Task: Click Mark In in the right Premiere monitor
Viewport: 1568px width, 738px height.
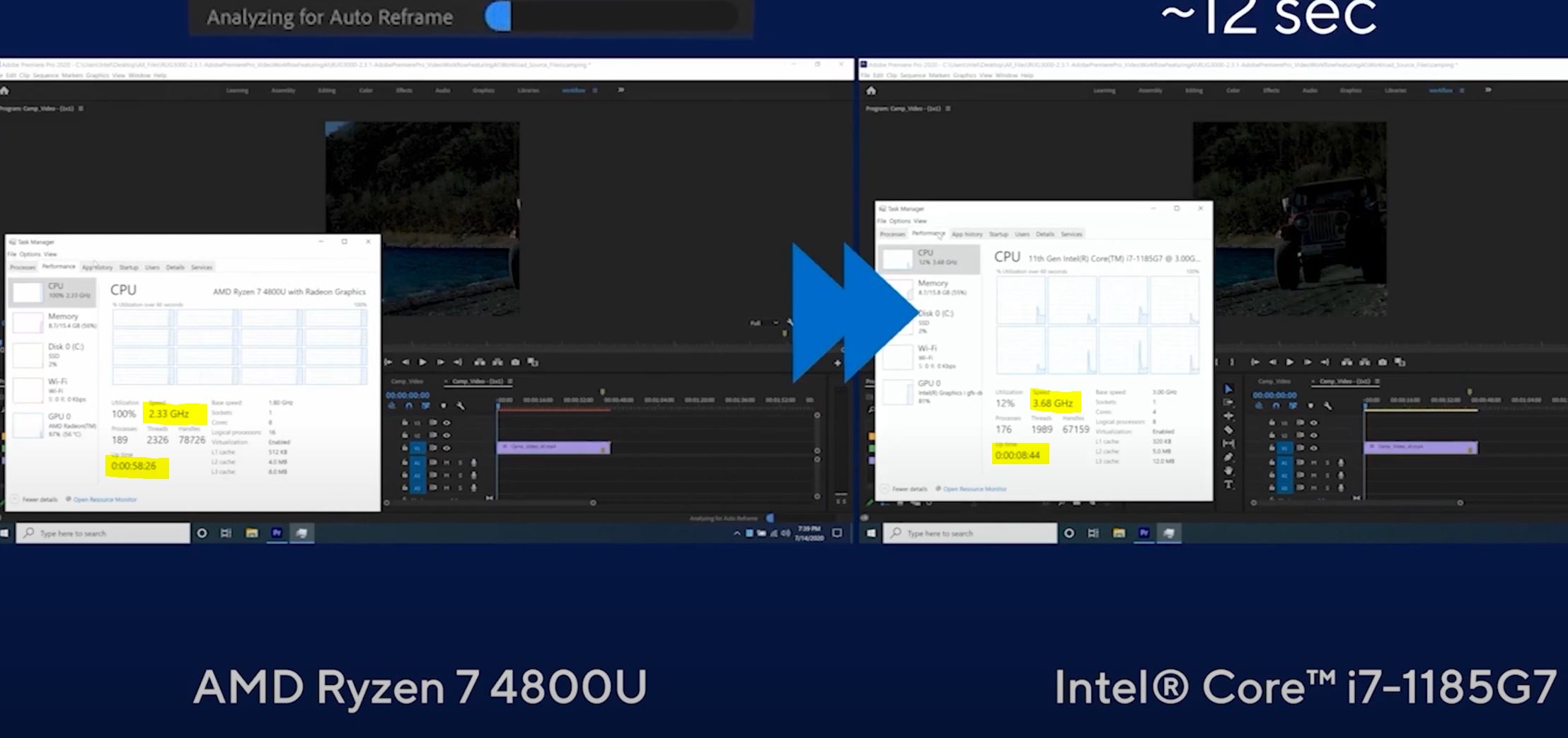Action: coord(1217,362)
